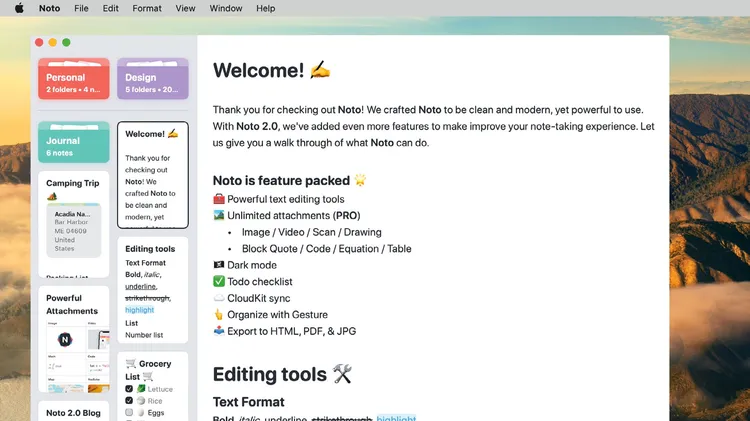Click the cloud emoji before CloudKit sync
Viewport: 750px width, 421px height.
[x=219, y=298]
